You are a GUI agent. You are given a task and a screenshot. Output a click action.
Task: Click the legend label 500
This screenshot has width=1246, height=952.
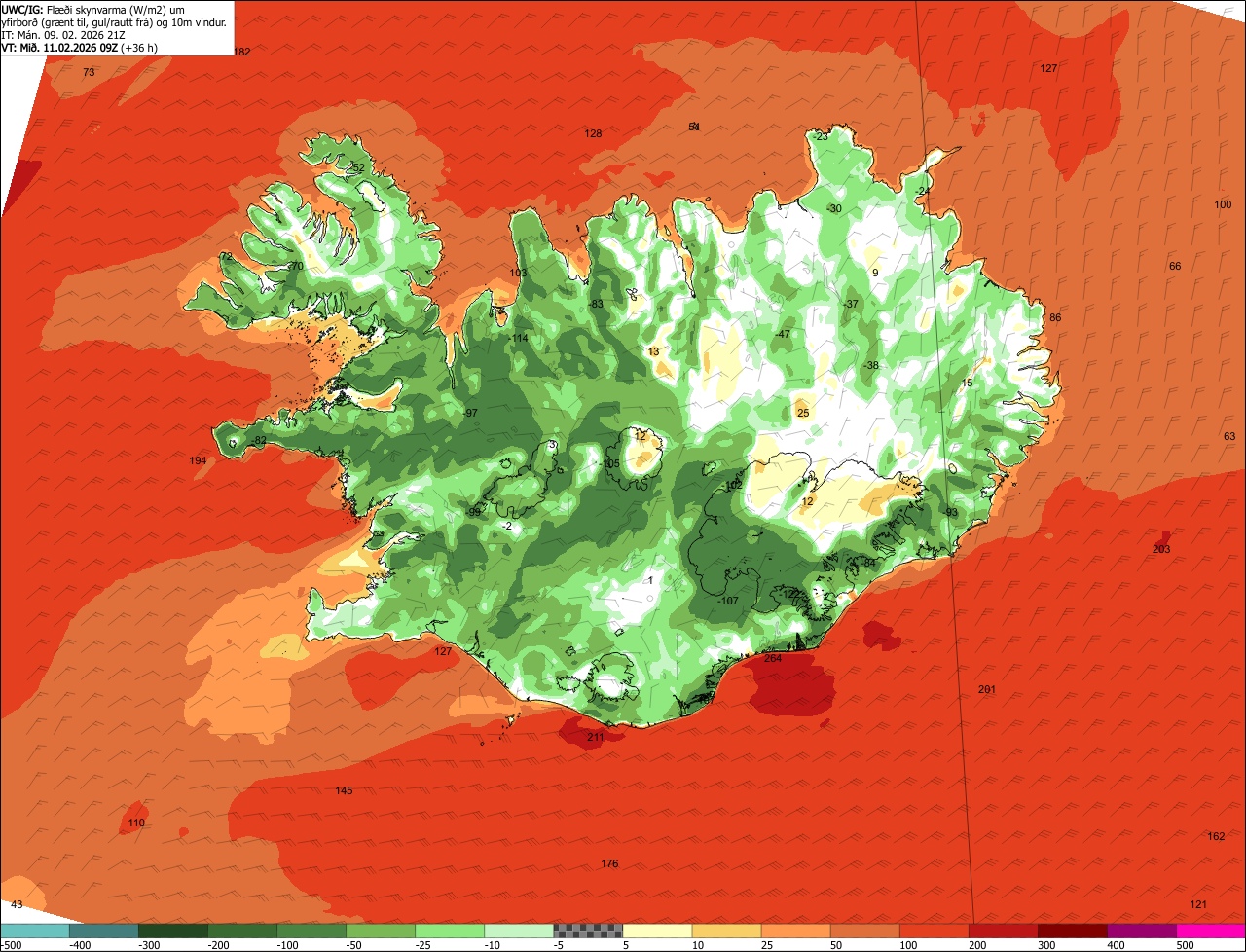click(x=1185, y=945)
